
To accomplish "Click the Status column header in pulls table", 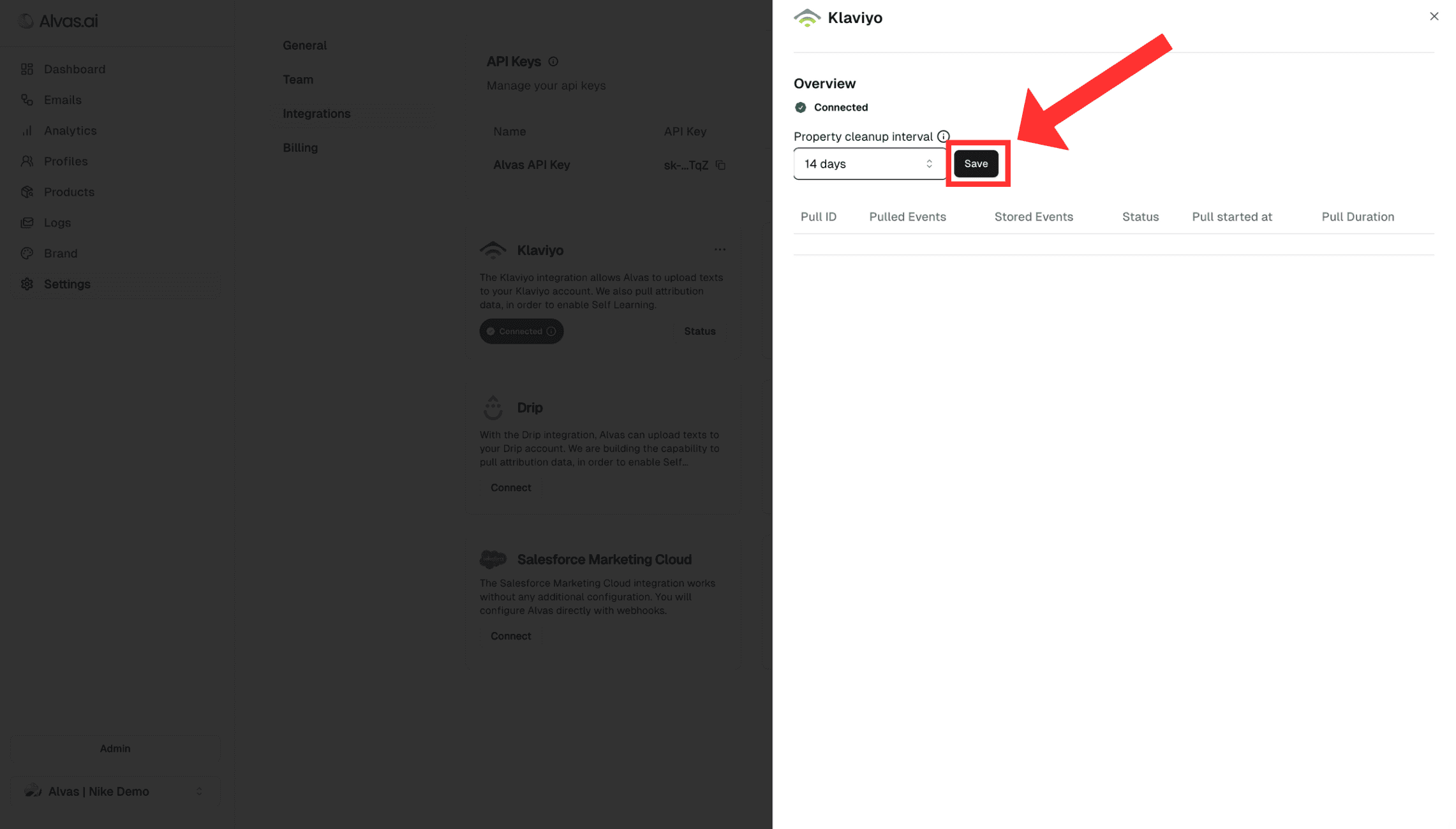I will click(x=1140, y=217).
